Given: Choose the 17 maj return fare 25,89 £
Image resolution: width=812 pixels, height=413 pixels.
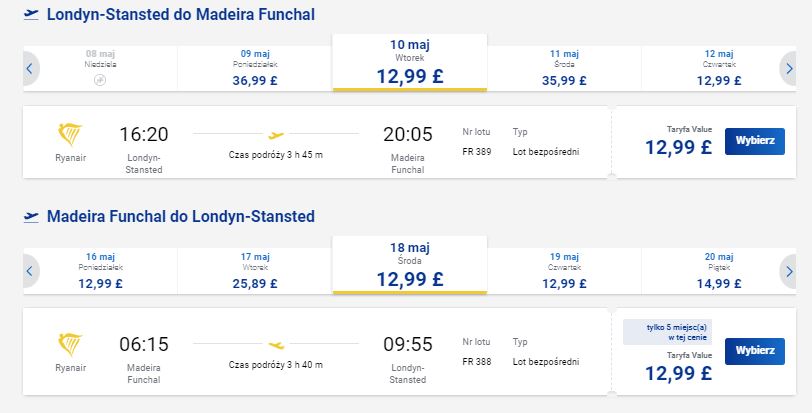Looking at the screenshot, I should coord(255,271).
